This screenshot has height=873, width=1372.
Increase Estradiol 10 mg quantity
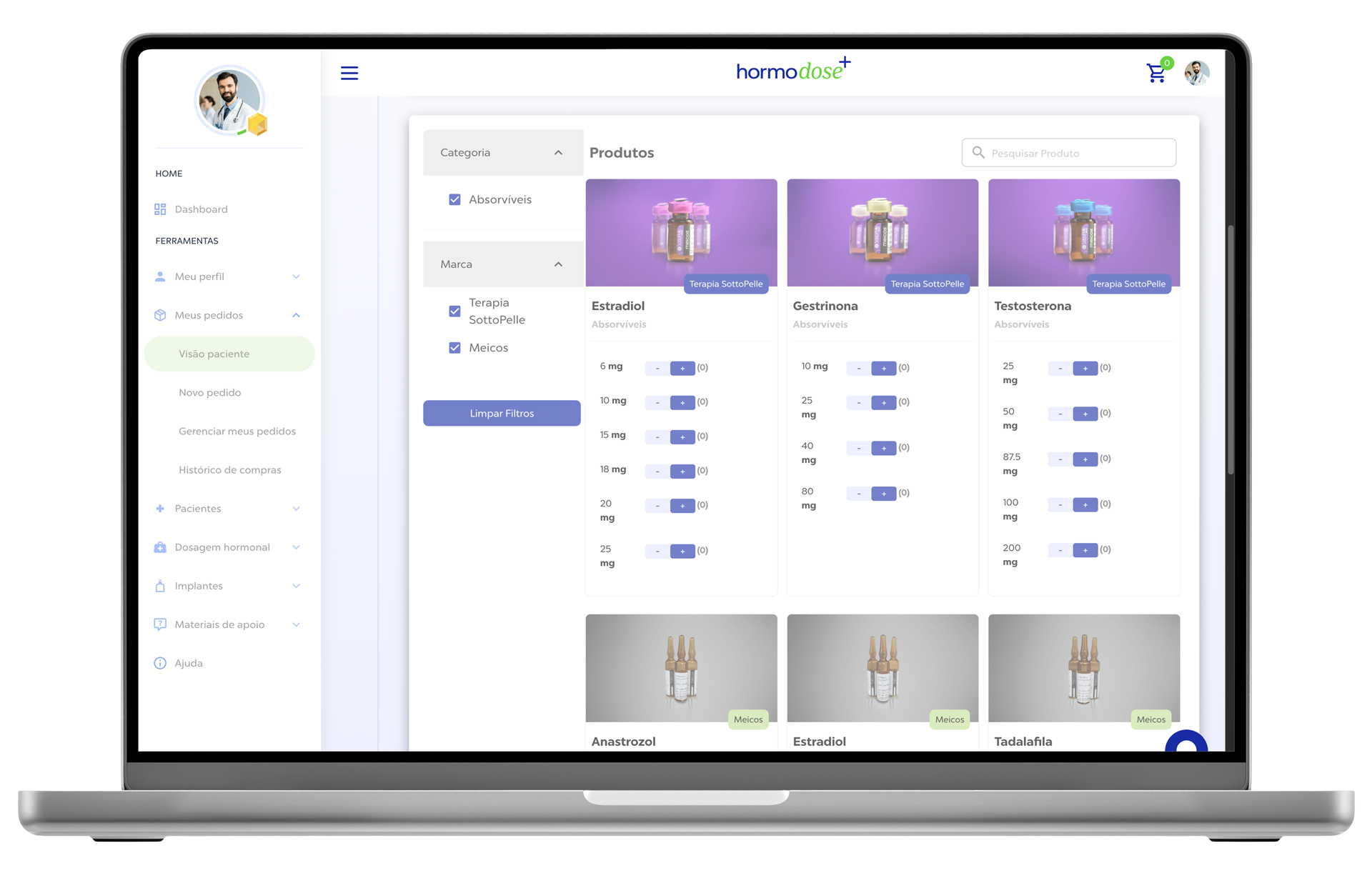point(682,402)
